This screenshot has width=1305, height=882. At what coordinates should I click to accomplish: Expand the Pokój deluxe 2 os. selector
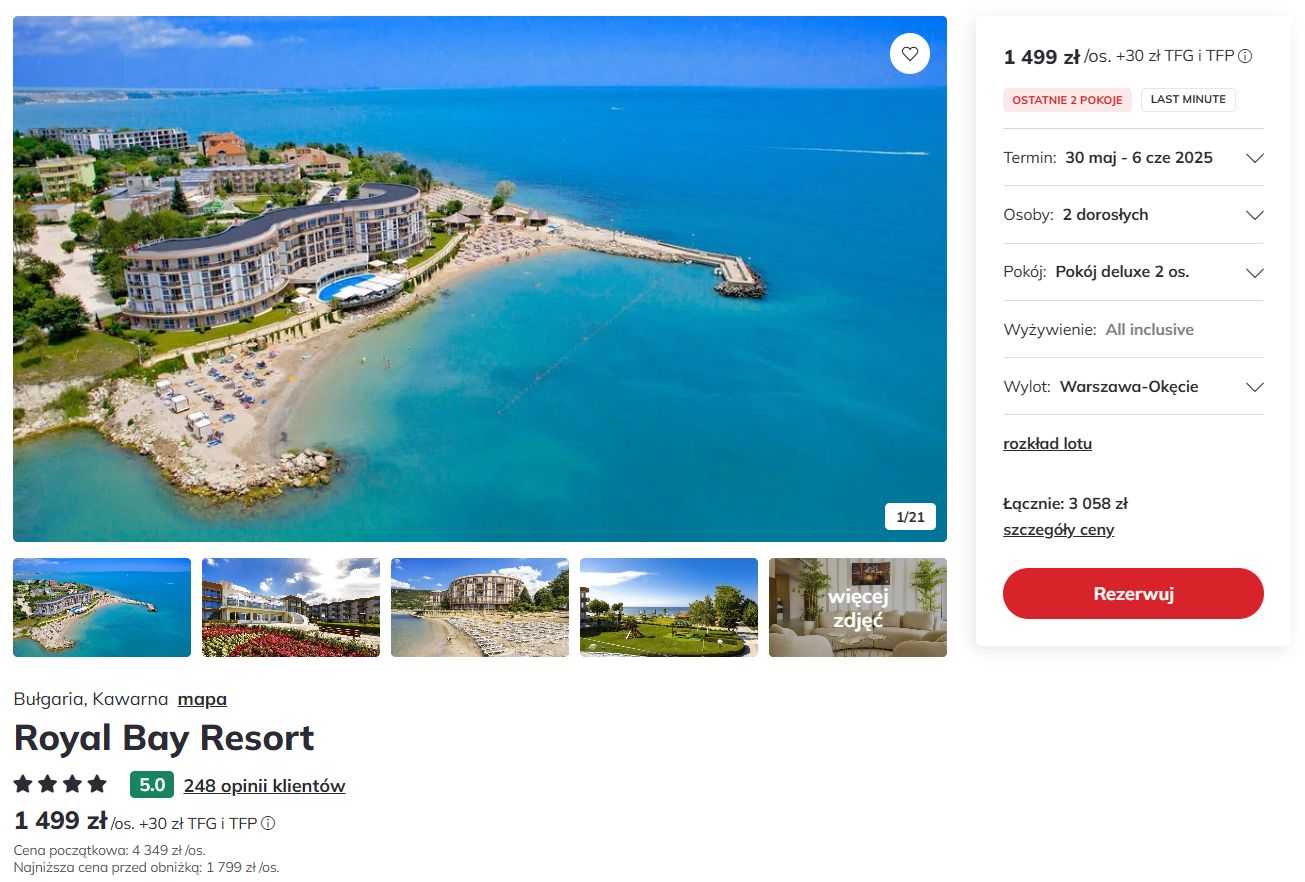[1133, 272]
